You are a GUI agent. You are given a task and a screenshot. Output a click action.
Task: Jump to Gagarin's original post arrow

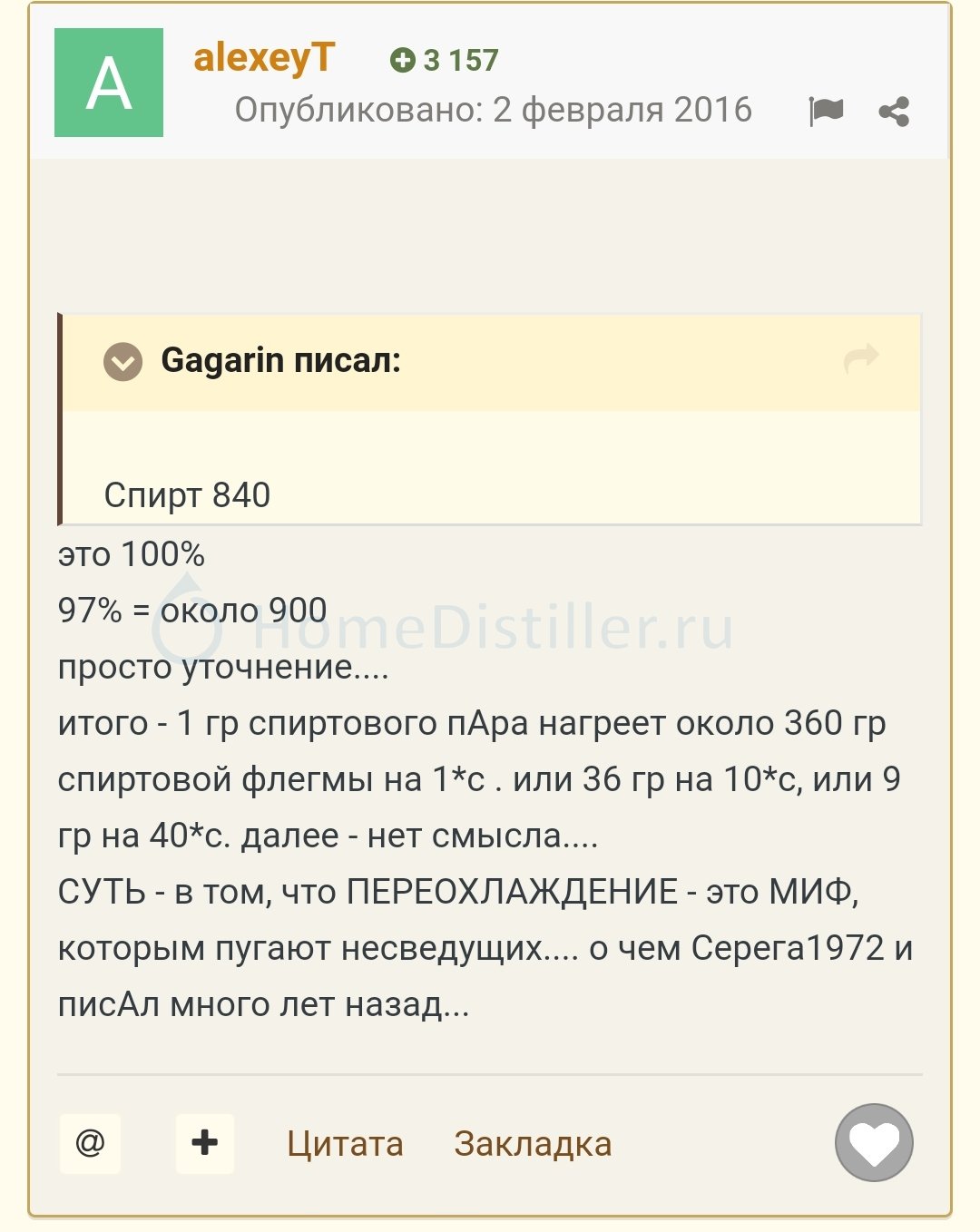861,357
